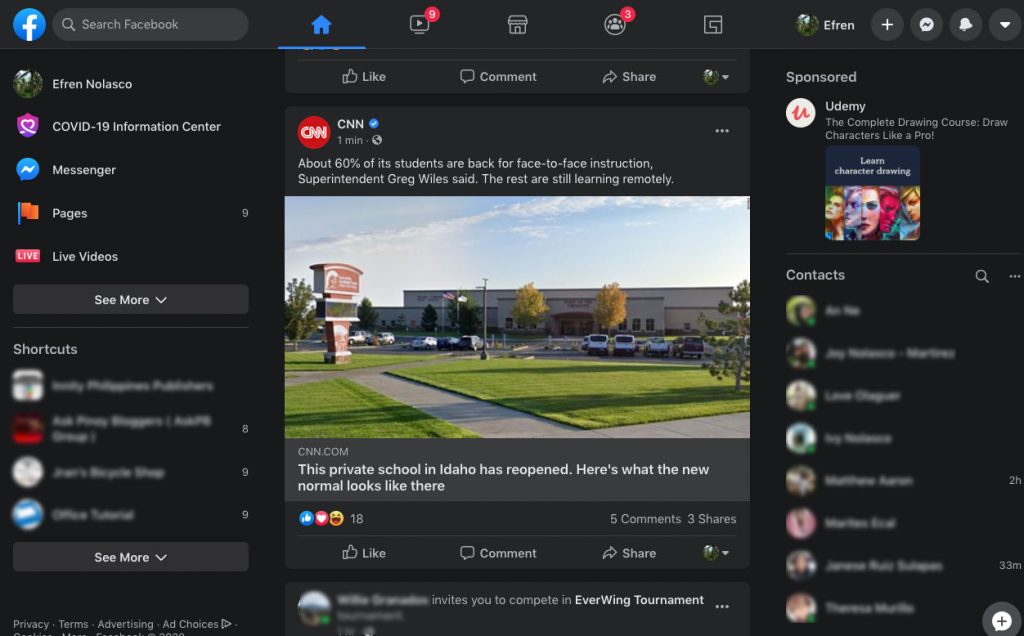This screenshot has width=1024, height=636.
Task: Open the Notifications bell icon
Action: 965,25
